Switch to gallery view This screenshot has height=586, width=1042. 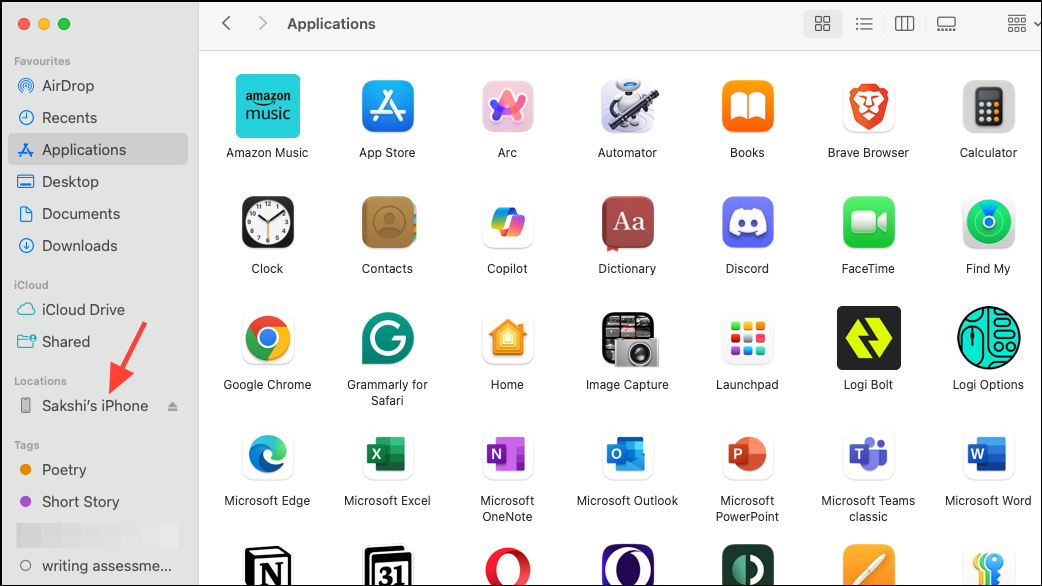(946, 24)
